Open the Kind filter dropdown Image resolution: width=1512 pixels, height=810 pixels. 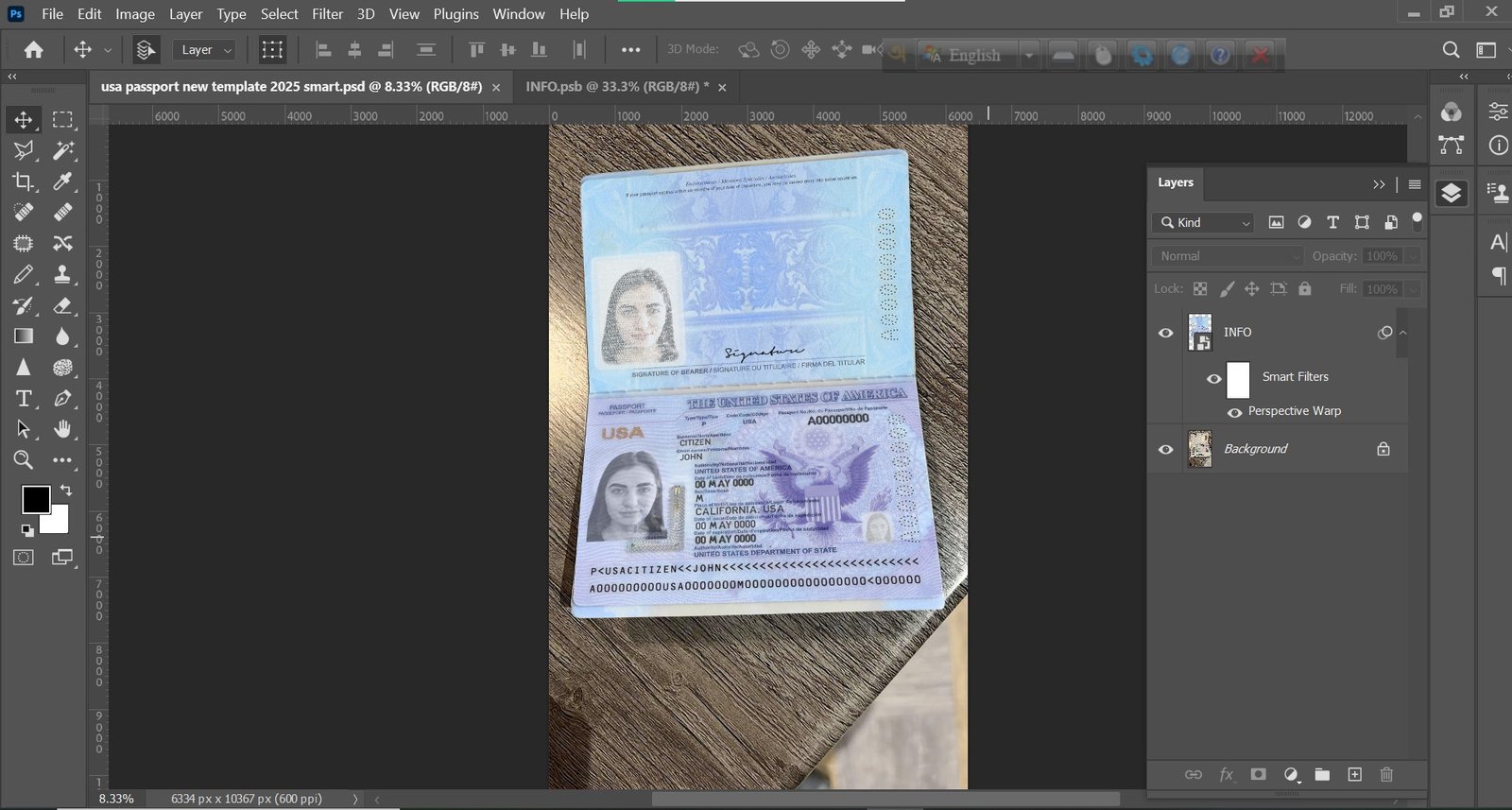pos(1203,222)
